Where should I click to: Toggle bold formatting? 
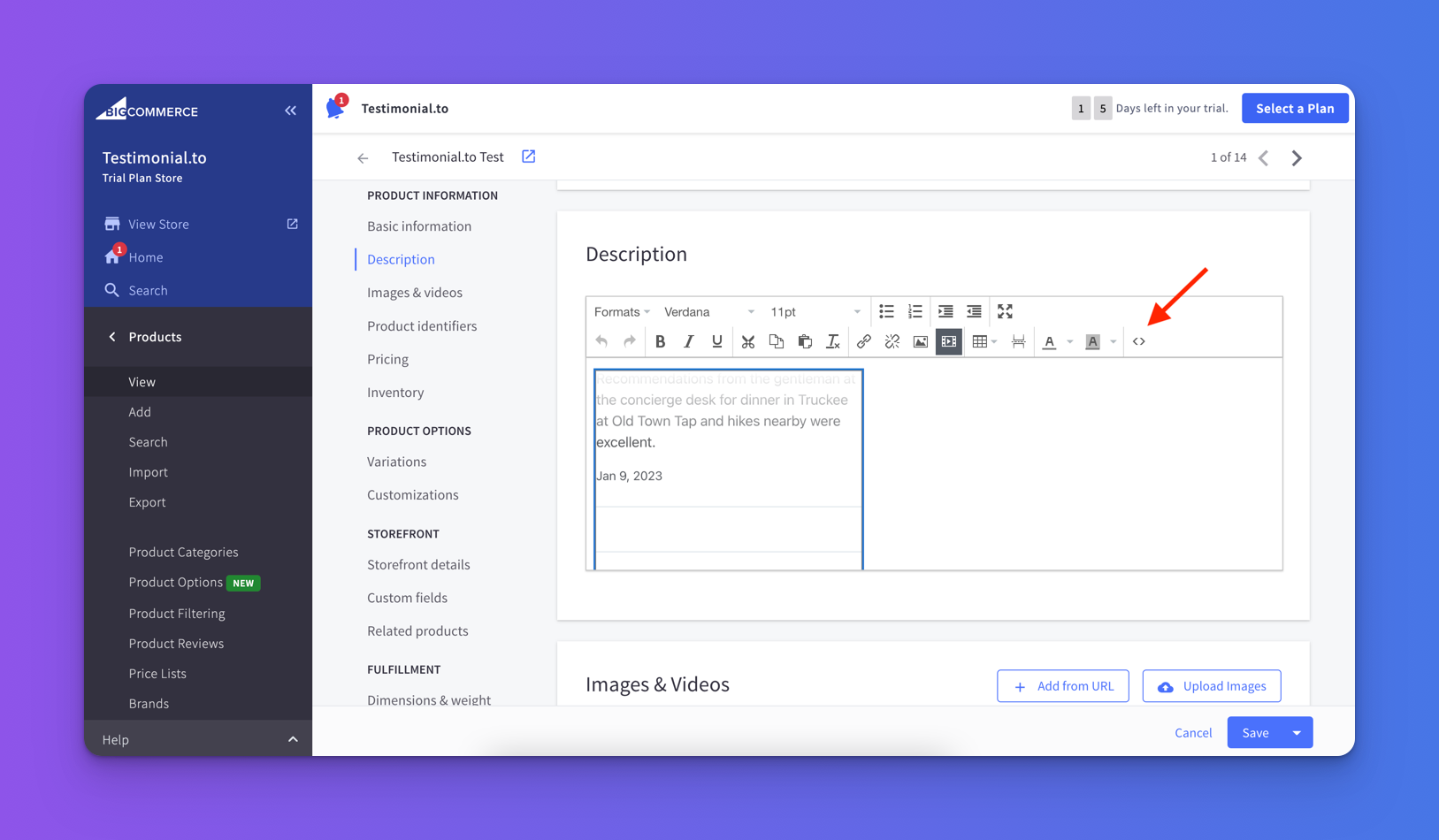click(x=660, y=341)
